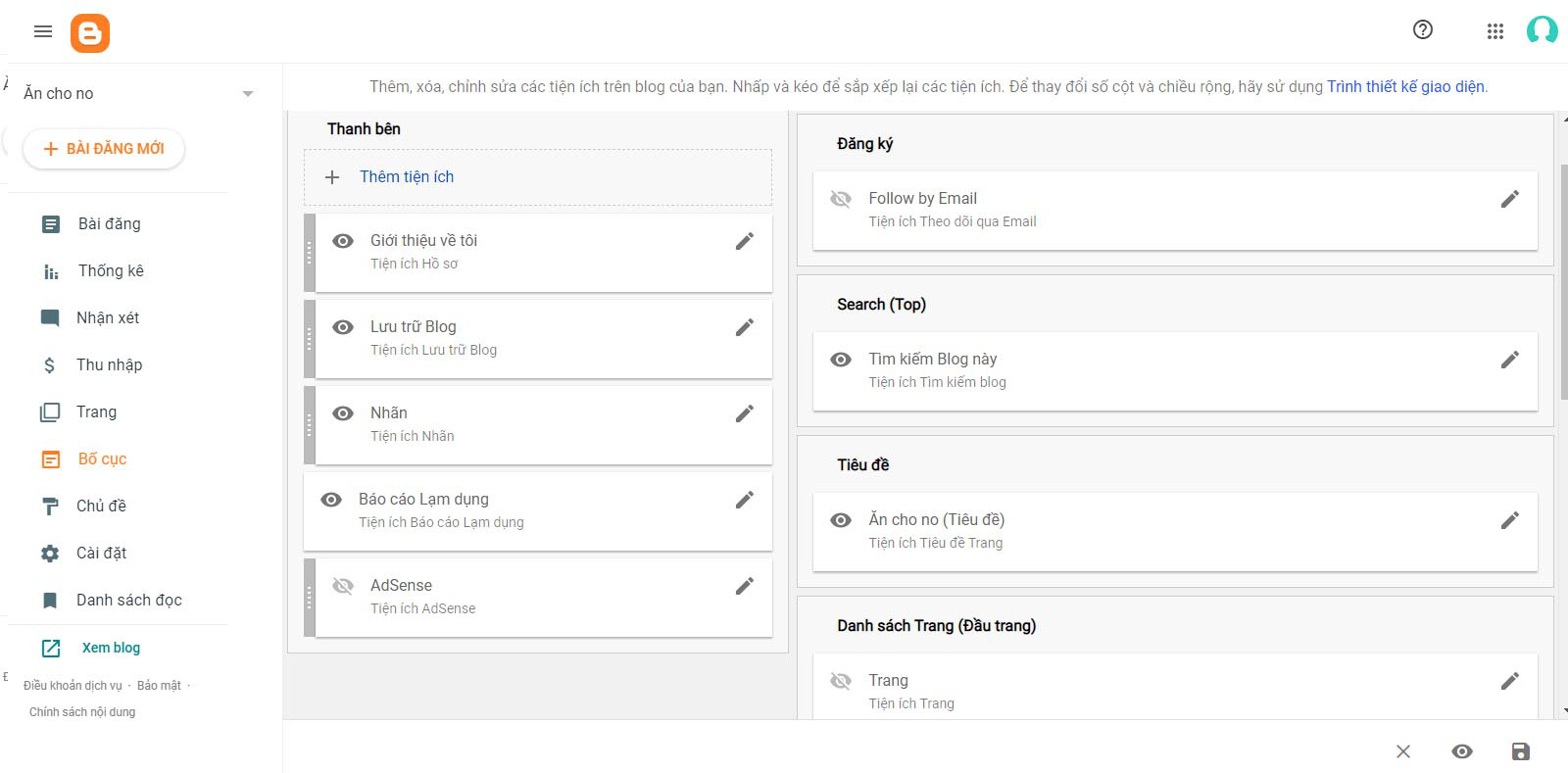Toggle visibility of Lưu trữ Blog gadget
Viewport: 1568px width, 773px height.
pos(343,327)
